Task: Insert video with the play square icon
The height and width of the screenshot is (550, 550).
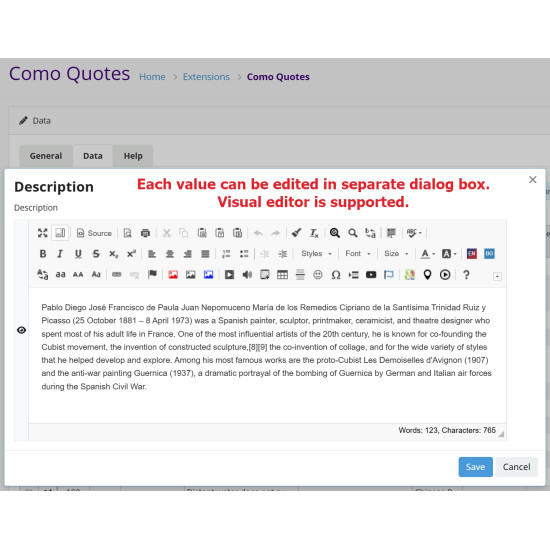Action: pos(229,274)
